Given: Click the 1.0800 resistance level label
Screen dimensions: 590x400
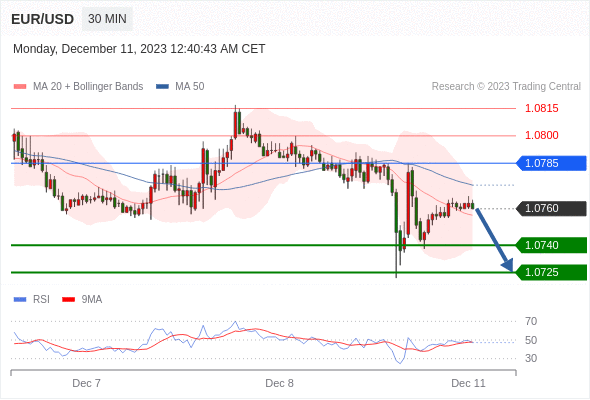Looking at the screenshot, I should point(541,135).
